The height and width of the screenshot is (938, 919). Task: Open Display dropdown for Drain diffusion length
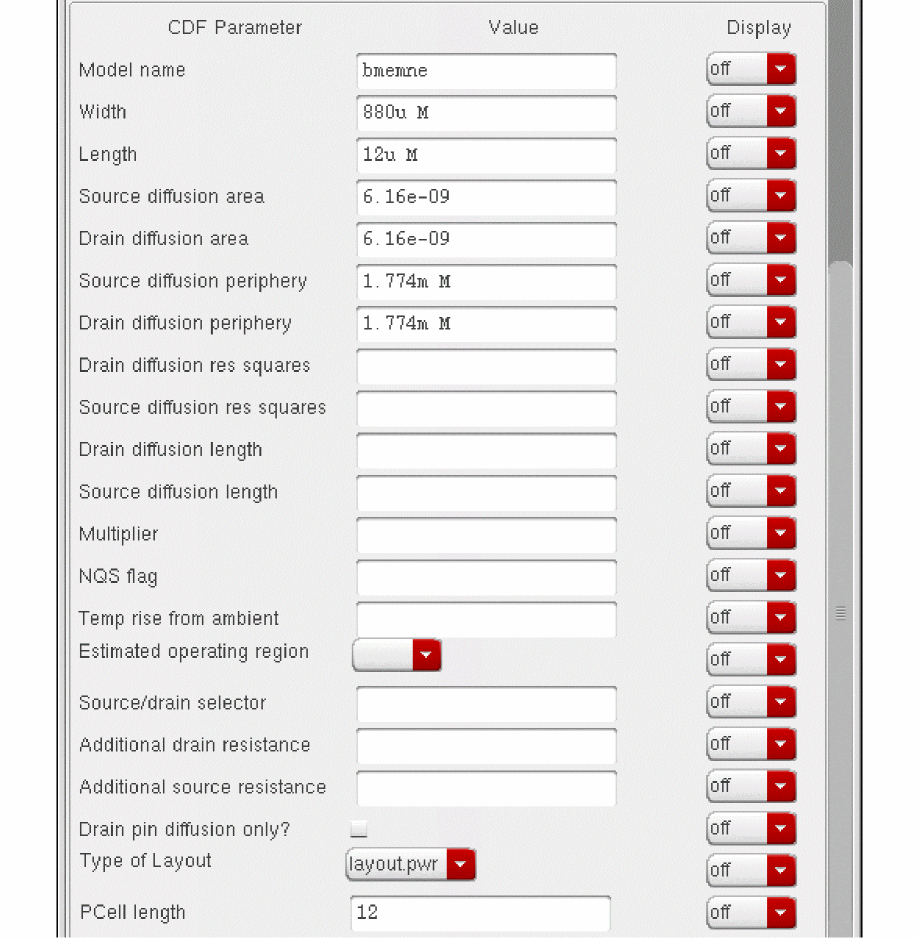(x=751, y=449)
